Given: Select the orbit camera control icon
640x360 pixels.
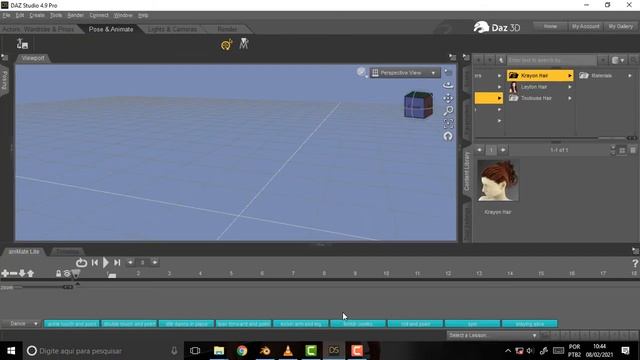Looking at the screenshot, I should pyautogui.click(x=448, y=85).
